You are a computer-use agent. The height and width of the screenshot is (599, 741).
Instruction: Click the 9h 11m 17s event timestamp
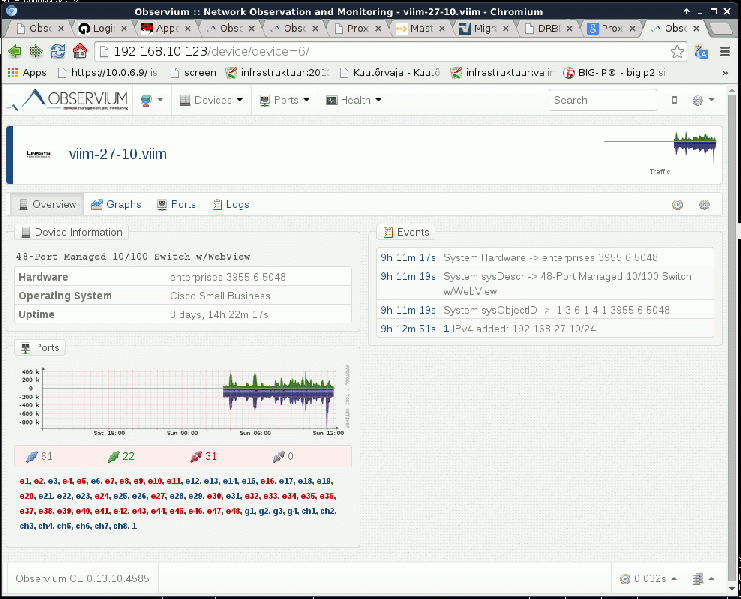[408, 257]
